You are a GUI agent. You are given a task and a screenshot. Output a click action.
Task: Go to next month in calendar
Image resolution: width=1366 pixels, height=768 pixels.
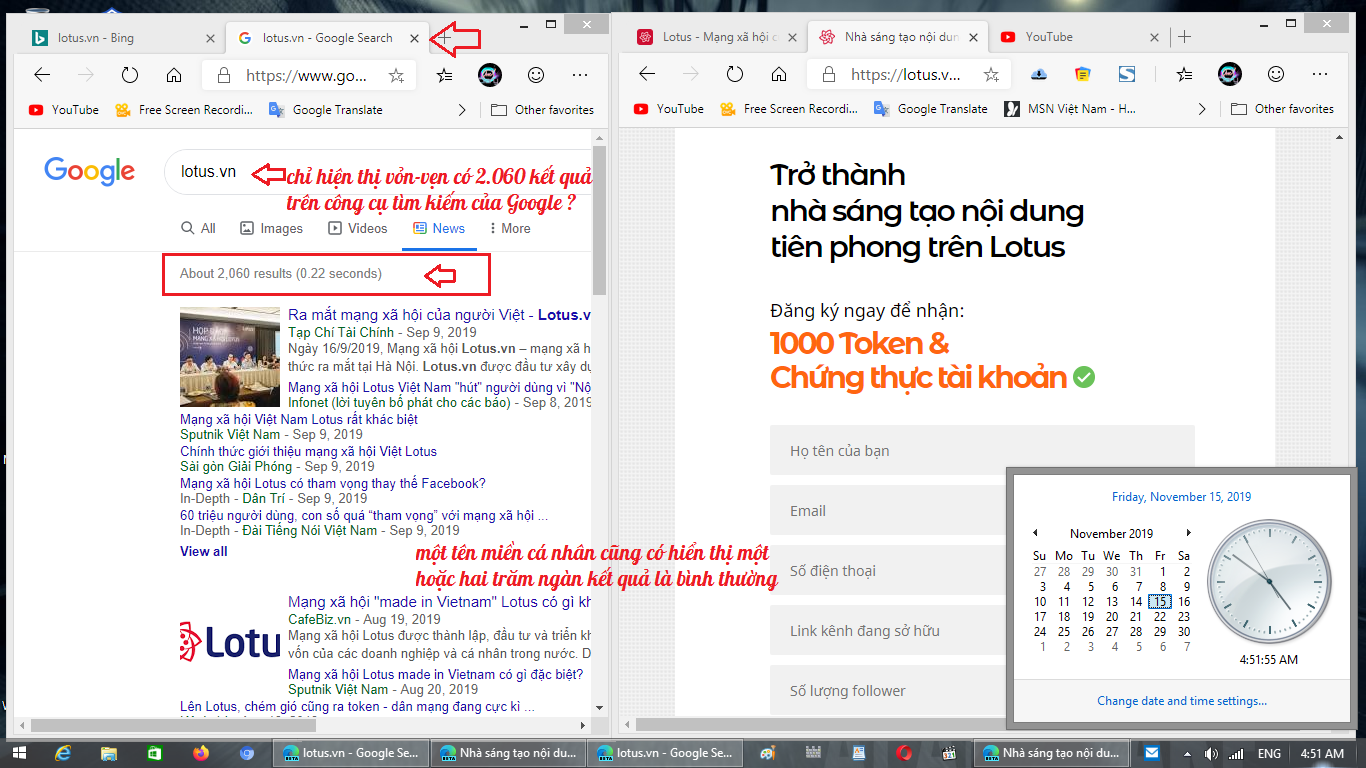tap(1188, 533)
